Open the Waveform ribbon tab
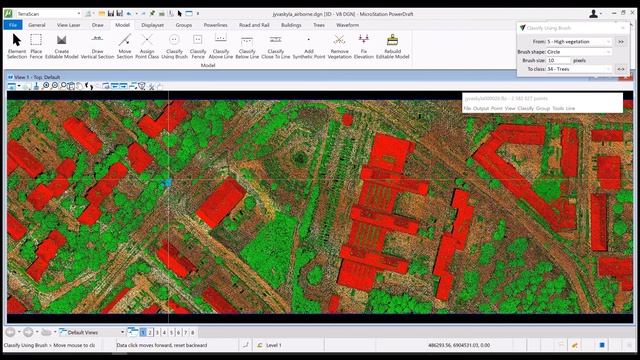 [x=347, y=25]
